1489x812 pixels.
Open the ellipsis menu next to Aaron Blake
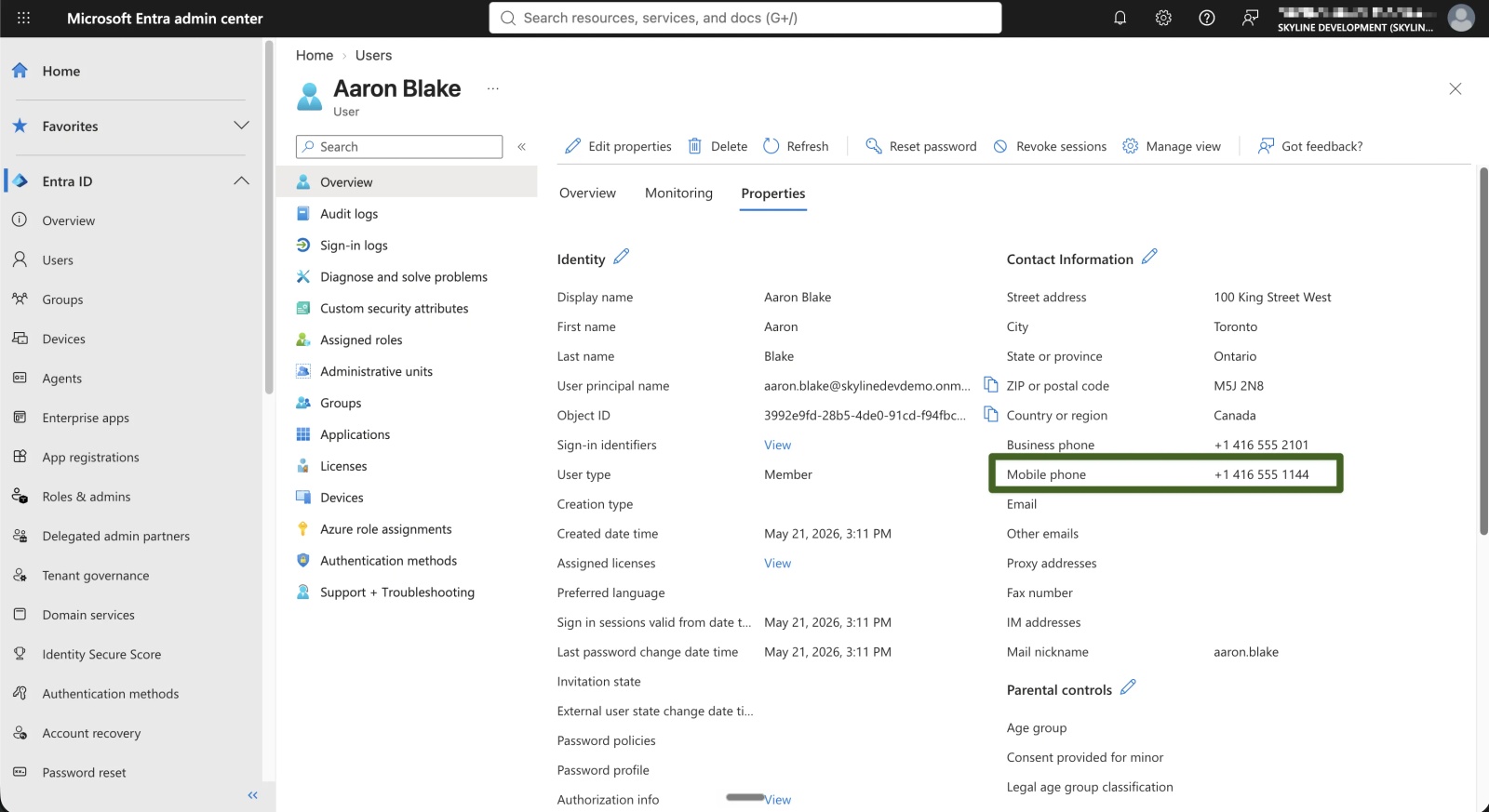tap(493, 88)
